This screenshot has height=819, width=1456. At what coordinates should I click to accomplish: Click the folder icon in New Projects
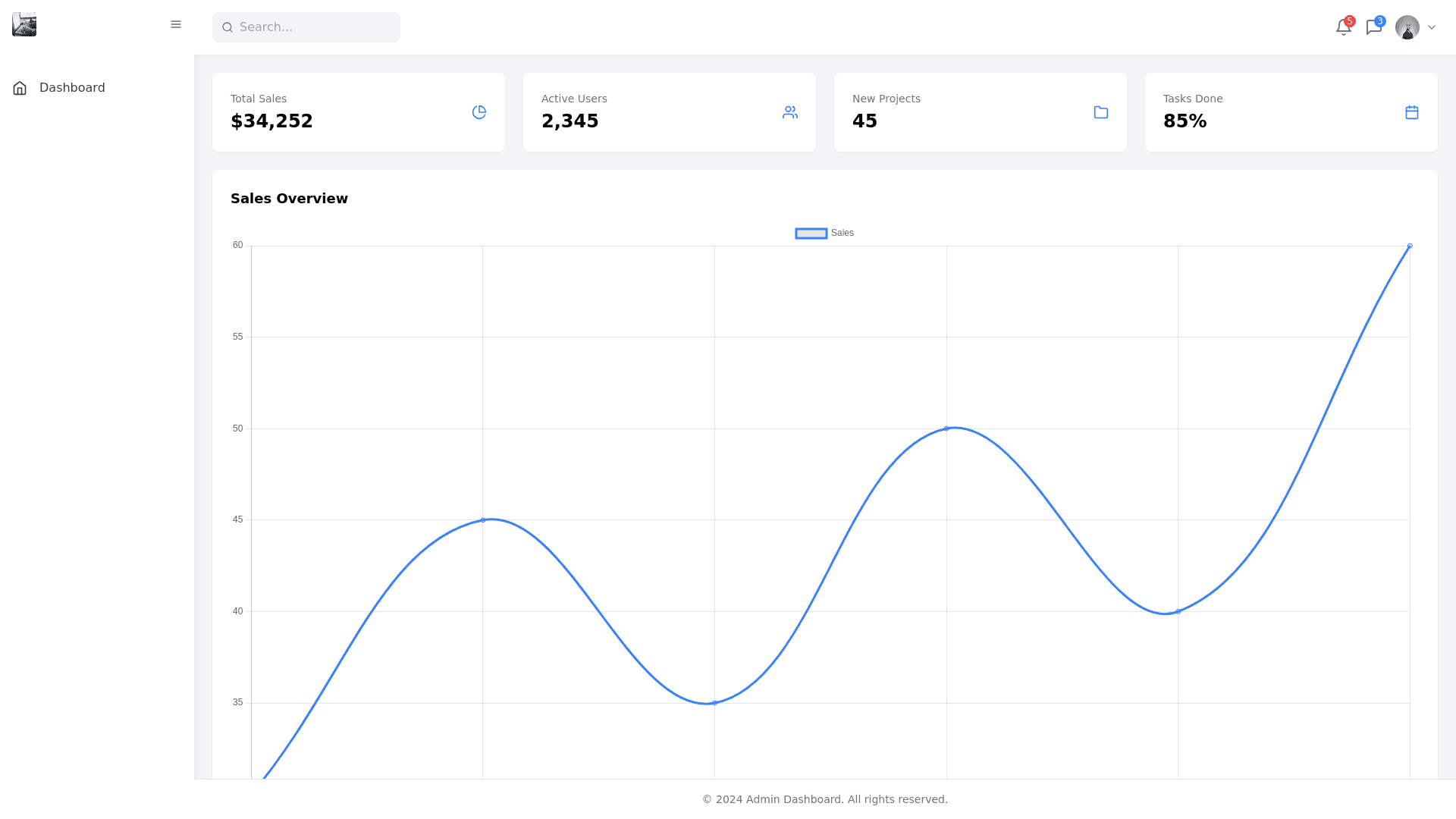click(x=1100, y=112)
